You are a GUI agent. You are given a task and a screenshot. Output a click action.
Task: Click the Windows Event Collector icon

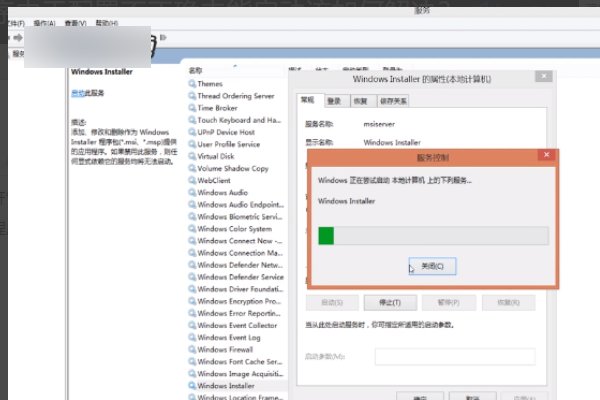[x=192, y=325]
